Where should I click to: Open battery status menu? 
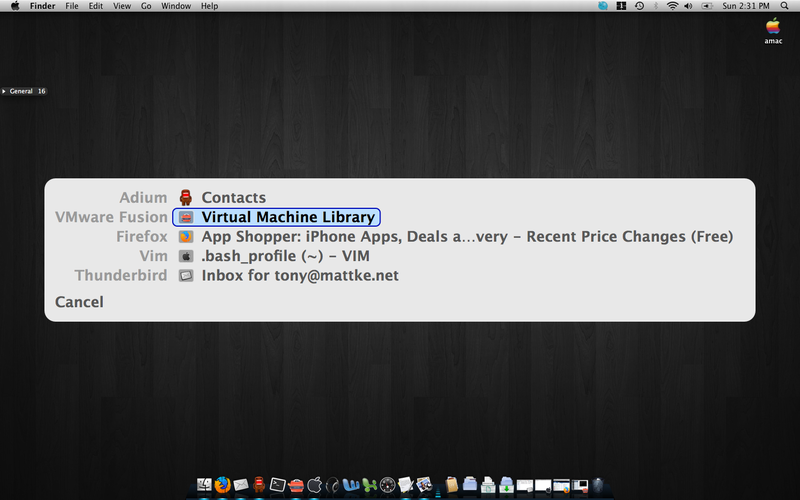[707, 6]
